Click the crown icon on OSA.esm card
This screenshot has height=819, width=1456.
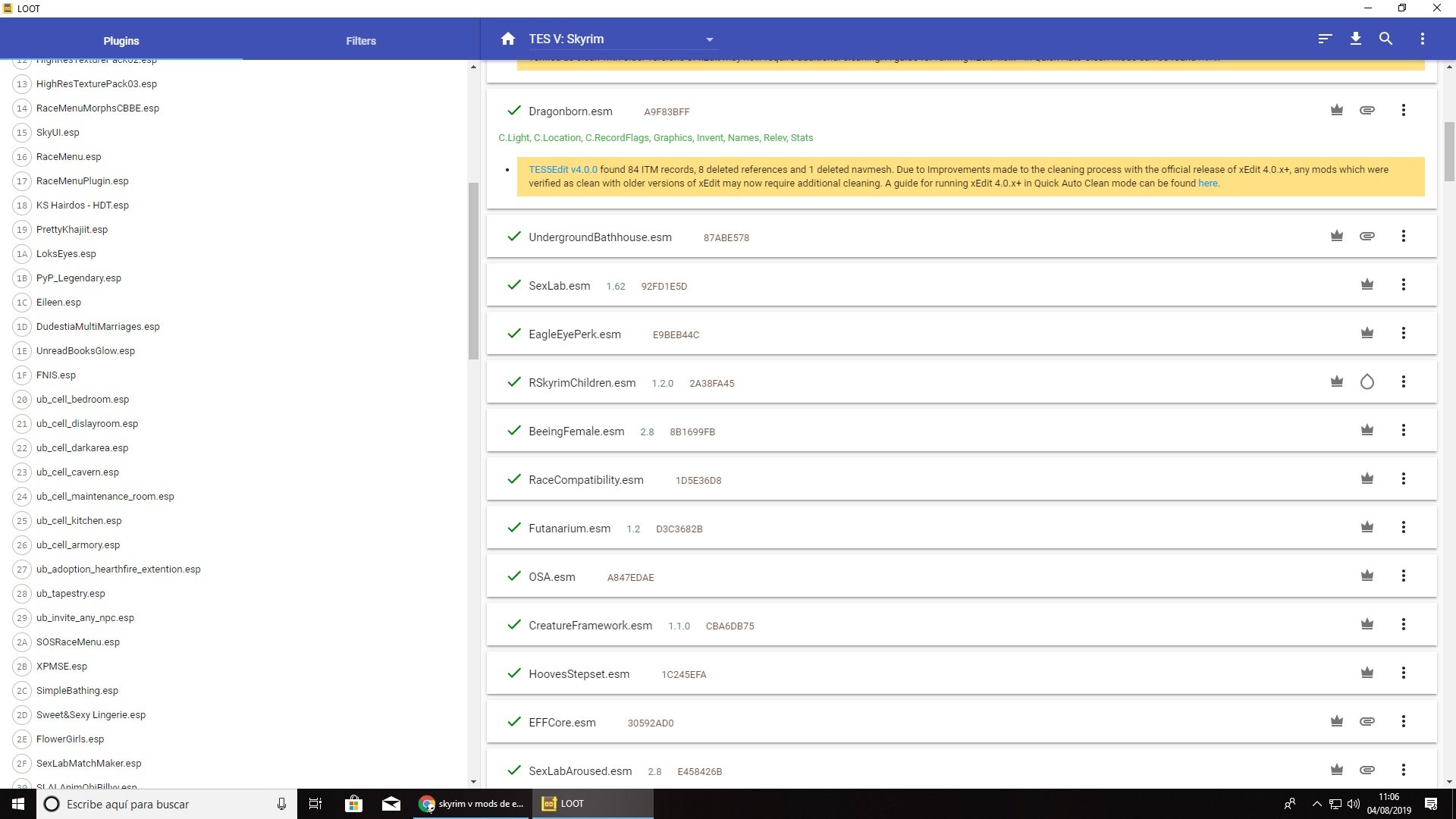[x=1367, y=576]
